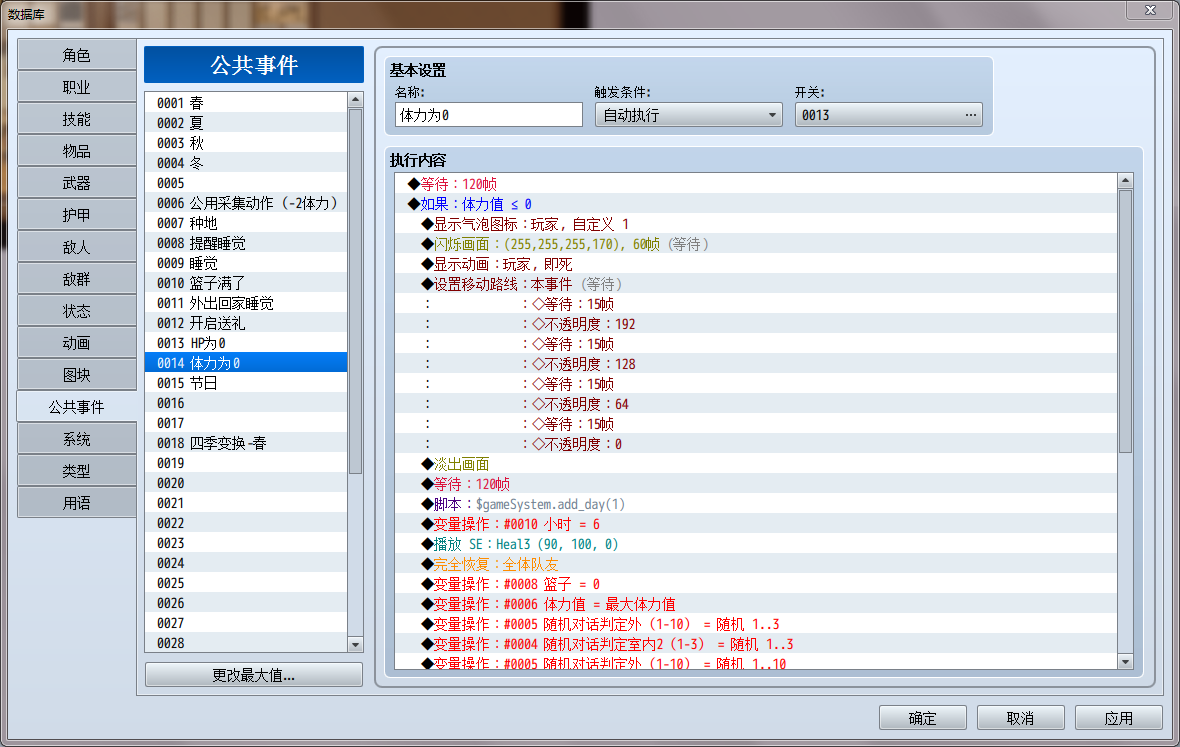This screenshot has height=747, width=1180.
Task: Switch to the 图块 tab
Action: (76, 375)
